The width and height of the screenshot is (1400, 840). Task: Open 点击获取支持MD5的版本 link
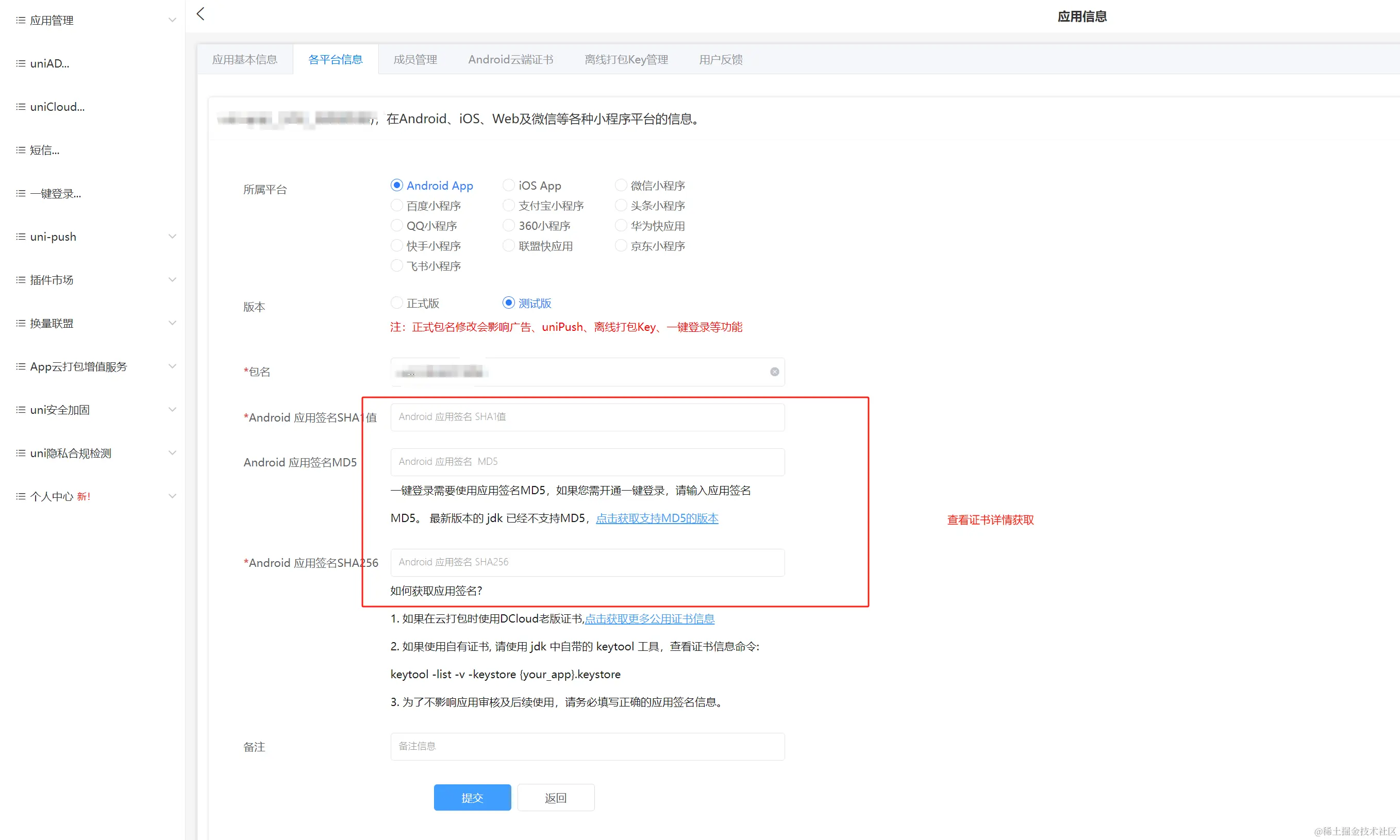(657, 518)
